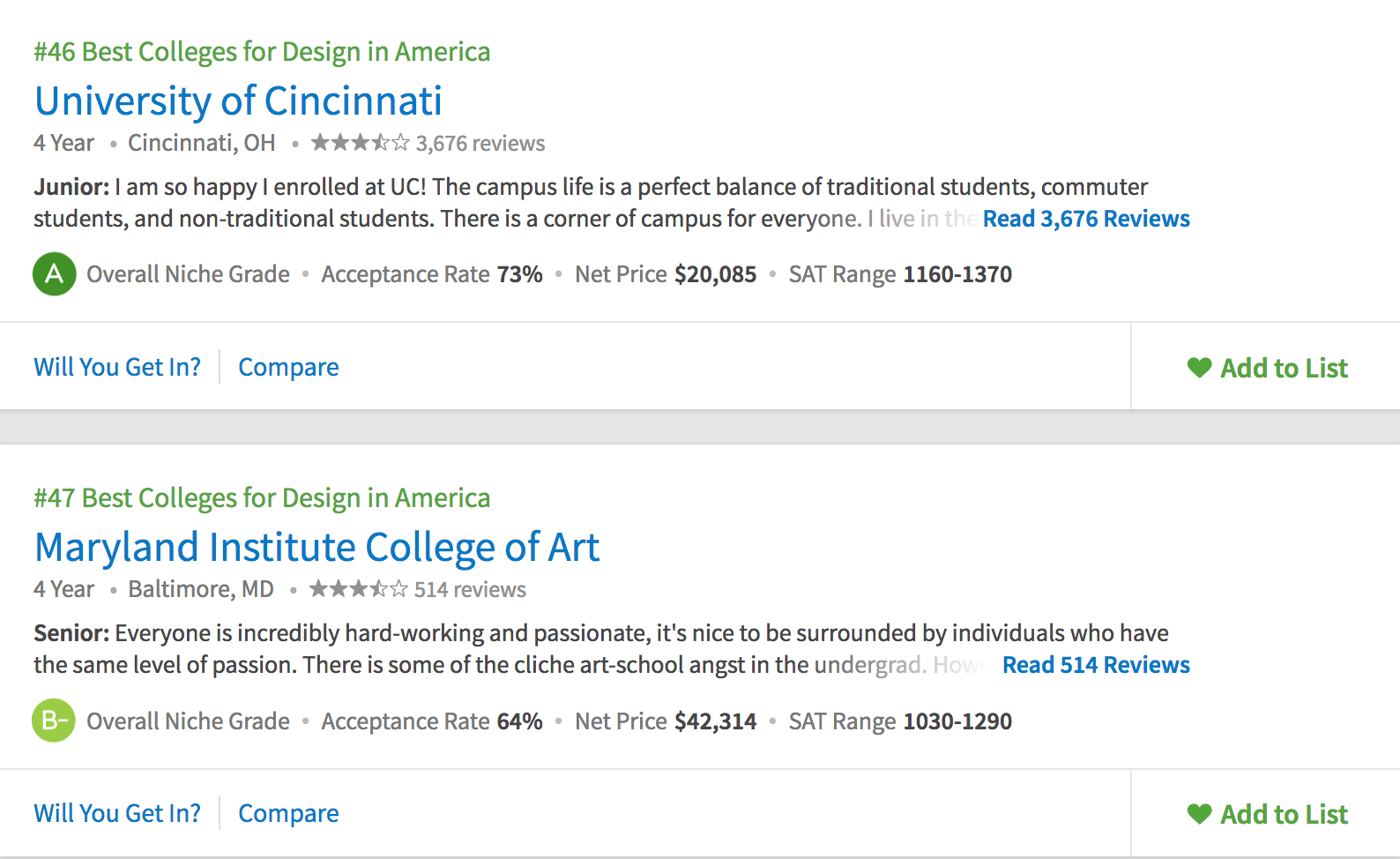Click the Maryland Institute B- grade badge
Image resolution: width=1400 pixels, height=859 pixels.
coord(54,721)
